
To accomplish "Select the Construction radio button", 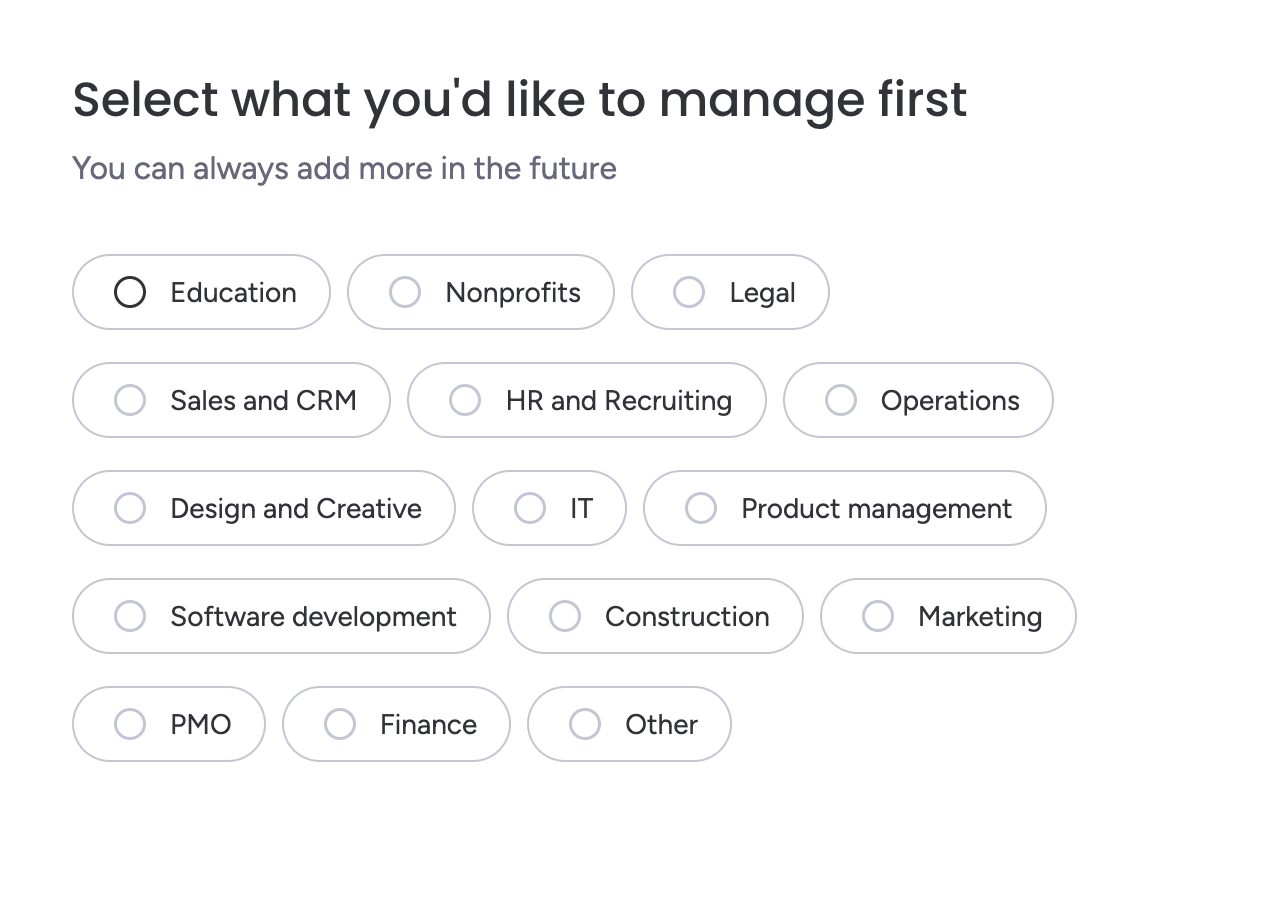I will point(565,616).
